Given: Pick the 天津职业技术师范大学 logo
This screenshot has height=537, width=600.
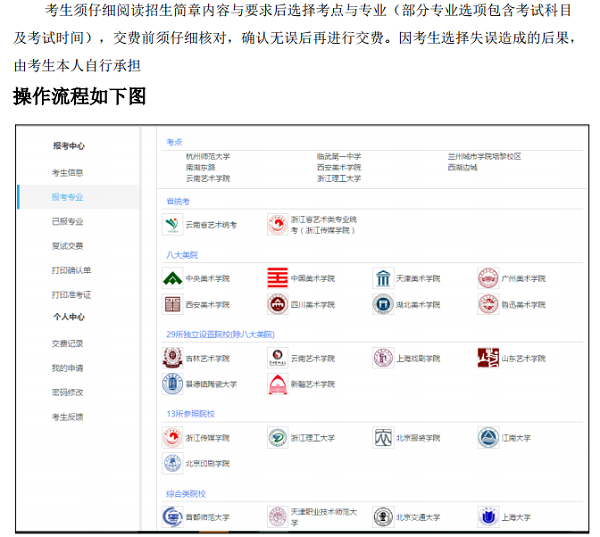Looking at the screenshot, I should (x=278, y=517).
